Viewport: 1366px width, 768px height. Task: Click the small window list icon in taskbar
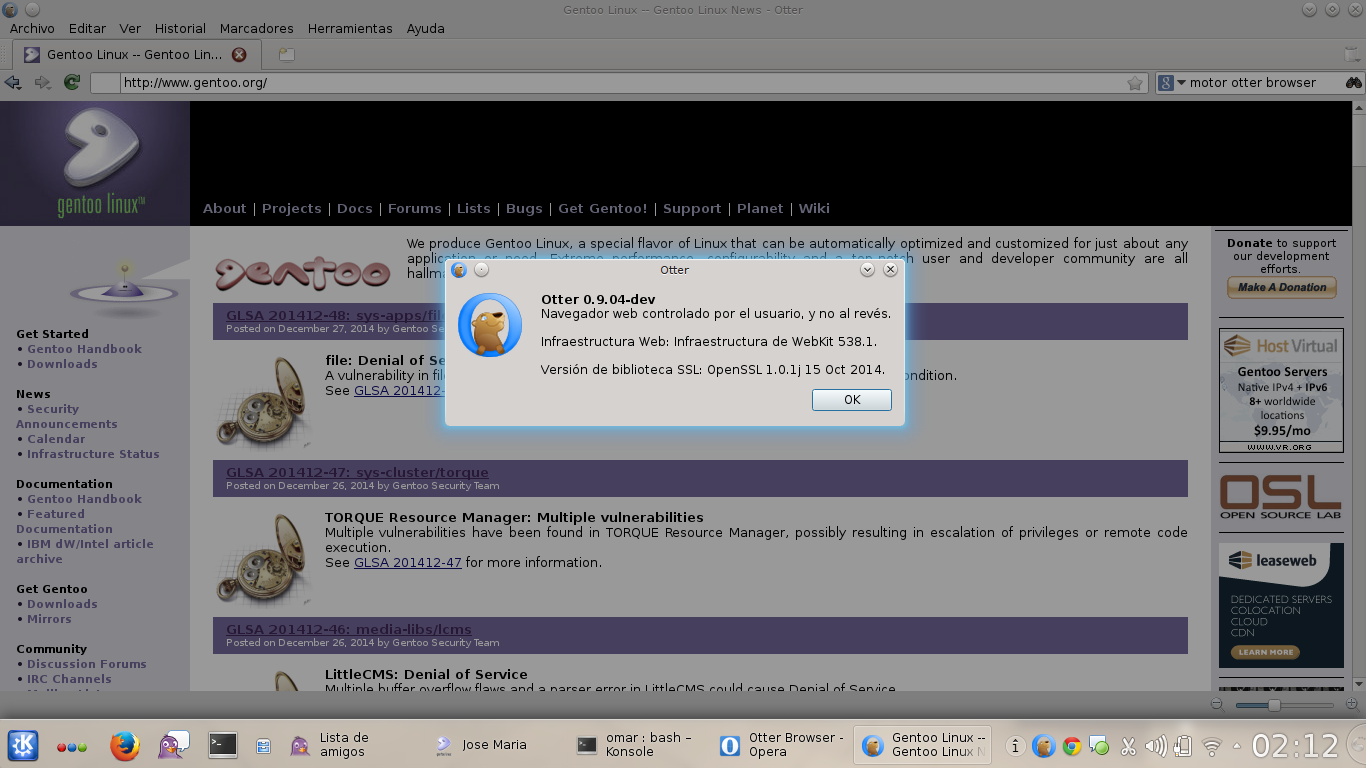[263, 746]
